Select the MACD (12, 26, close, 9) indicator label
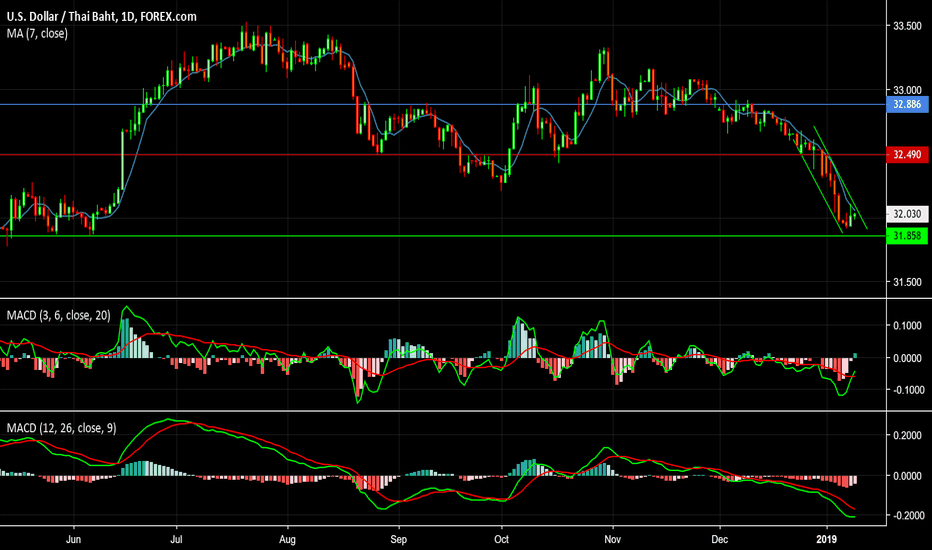The image size is (932, 550). (61, 428)
